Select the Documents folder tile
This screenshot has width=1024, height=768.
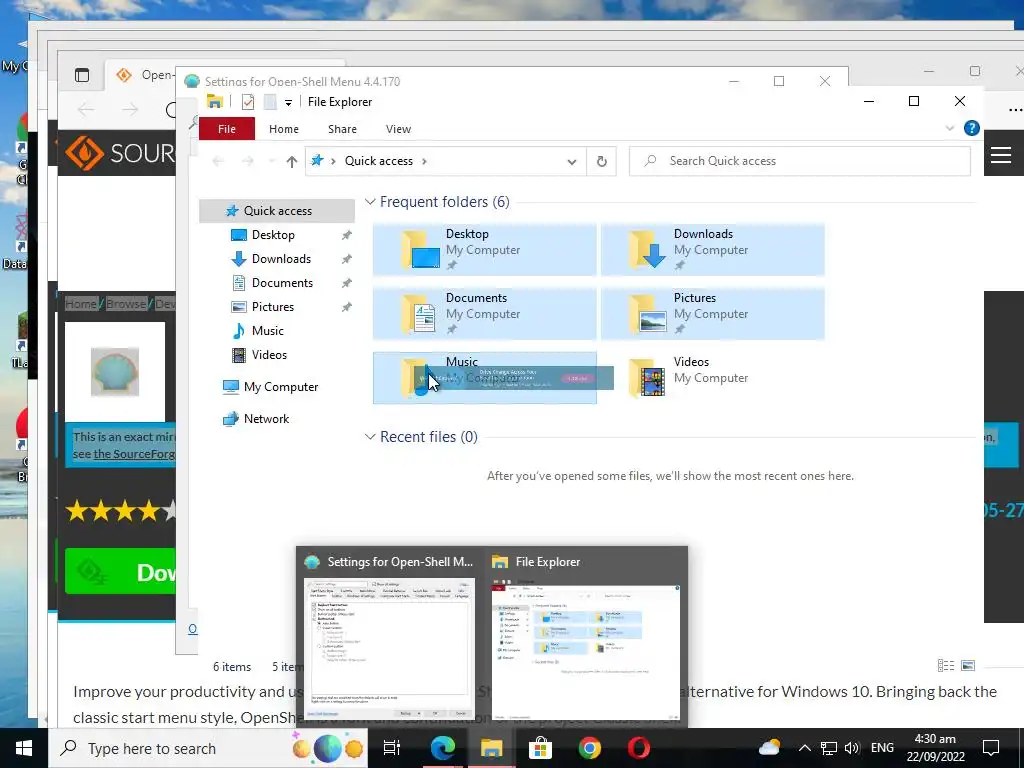click(485, 313)
